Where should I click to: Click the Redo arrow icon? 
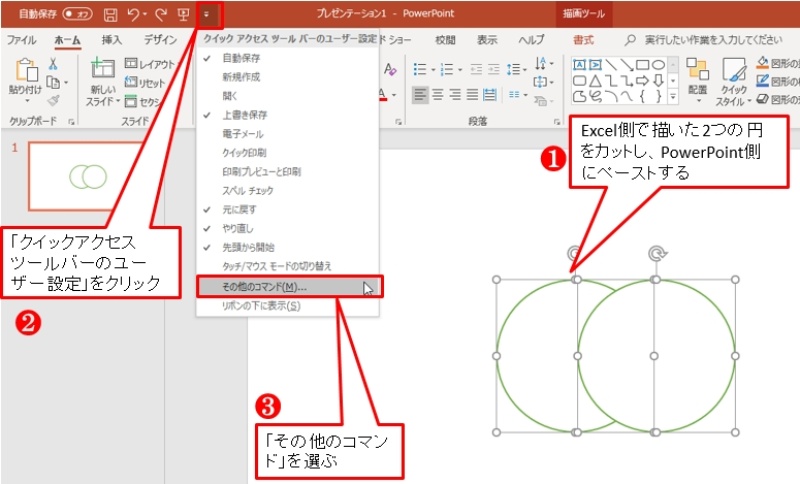point(160,15)
